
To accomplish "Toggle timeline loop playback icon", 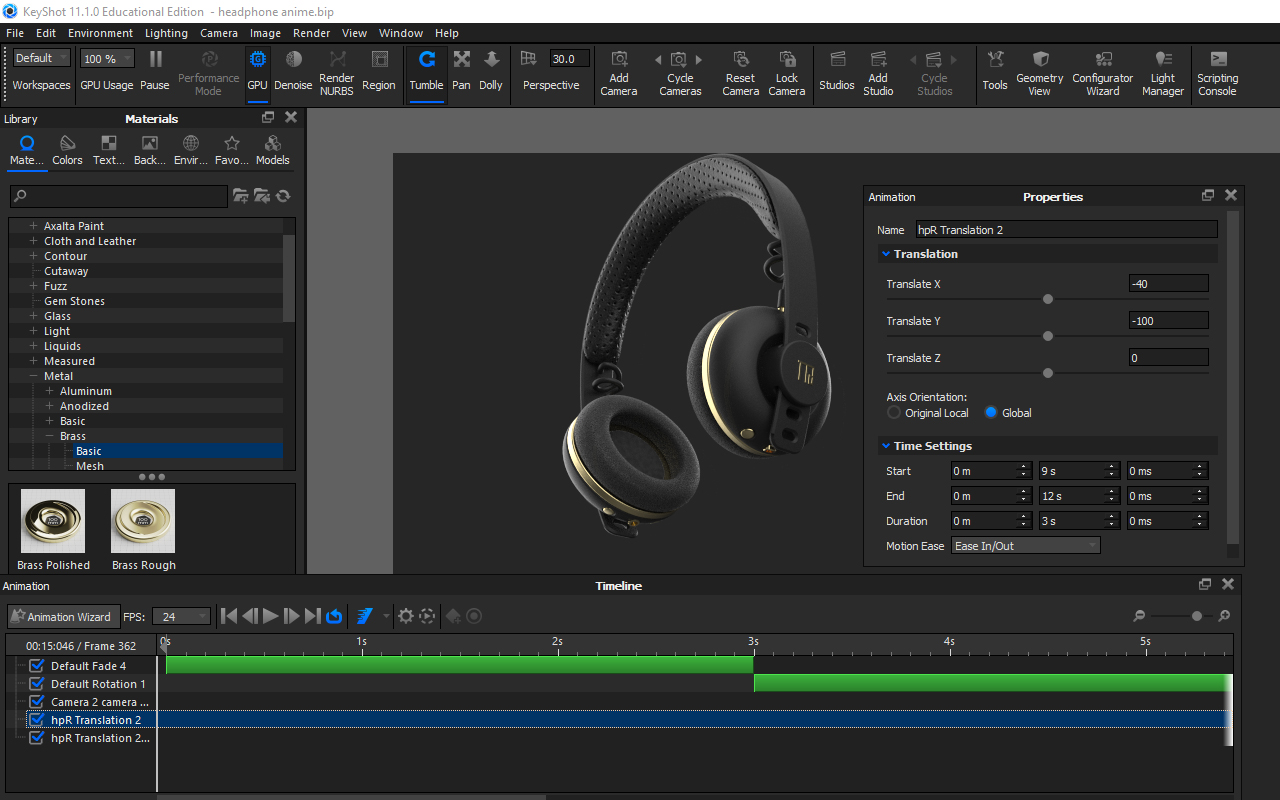I will tap(335, 616).
